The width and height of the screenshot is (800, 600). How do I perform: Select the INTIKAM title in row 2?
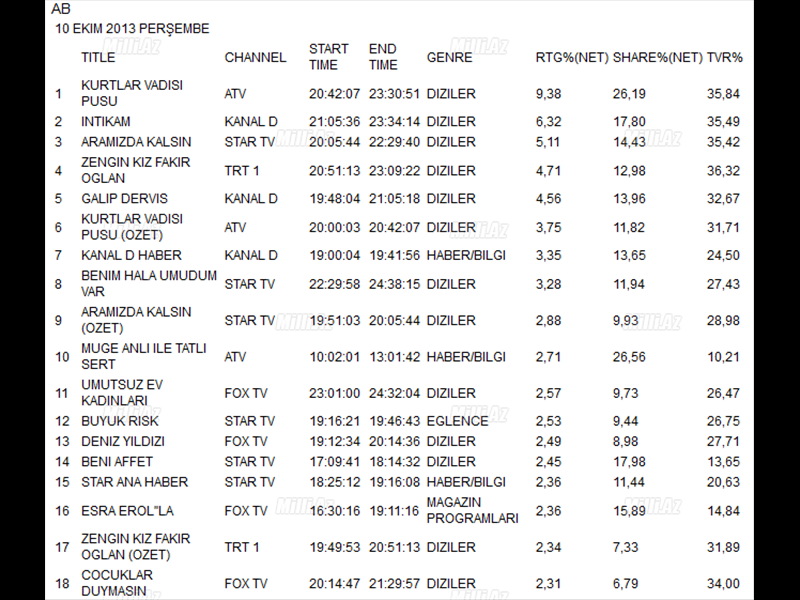(x=106, y=122)
